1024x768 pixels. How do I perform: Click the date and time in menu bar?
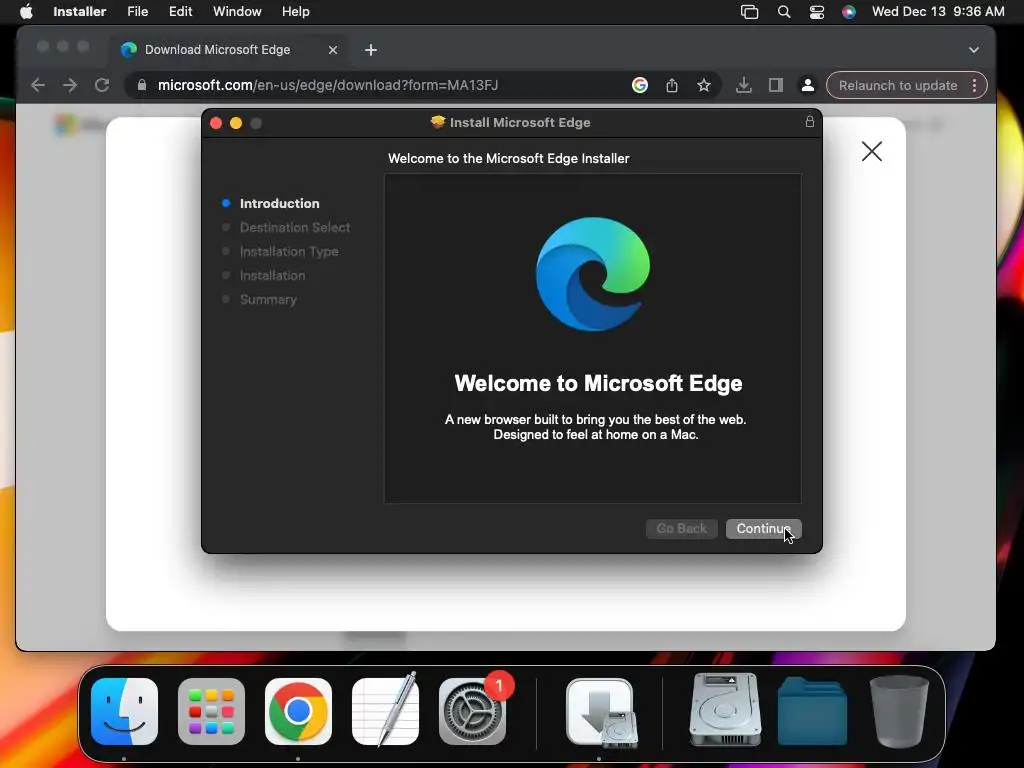pyautogui.click(x=938, y=12)
